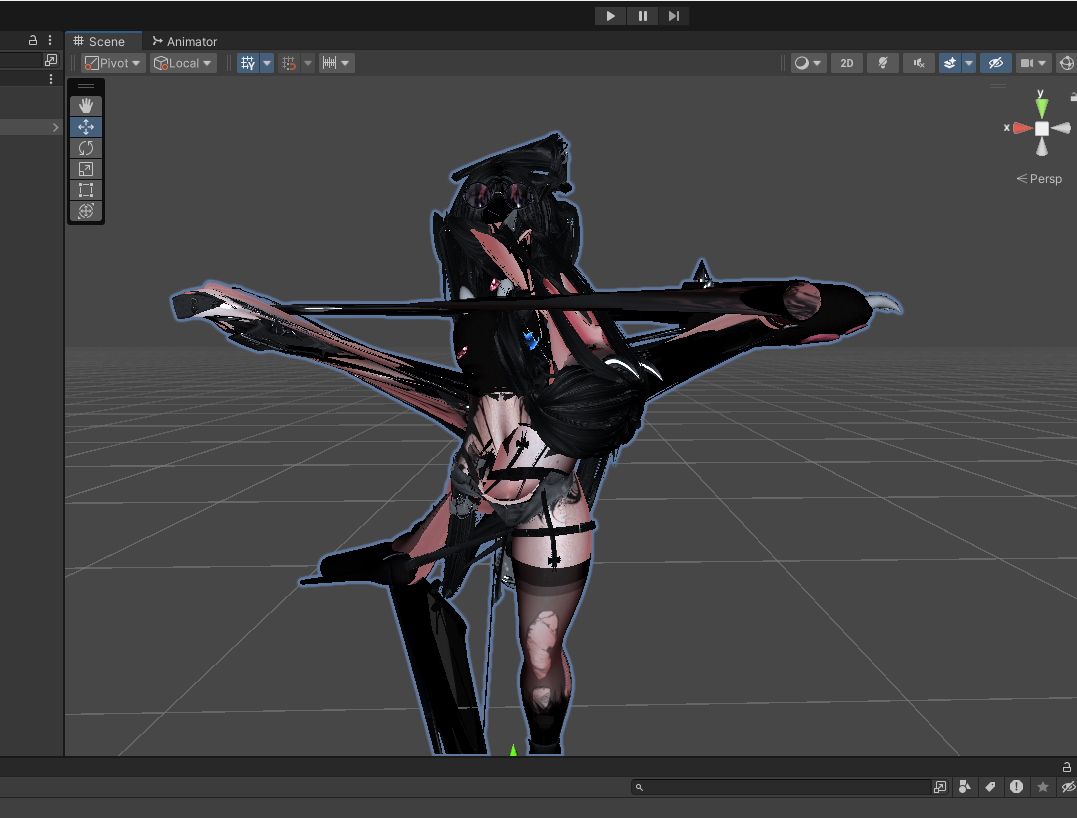This screenshot has width=1077, height=818.
Task: Open the Search by Label tag filter
Action: pos(990,787)
